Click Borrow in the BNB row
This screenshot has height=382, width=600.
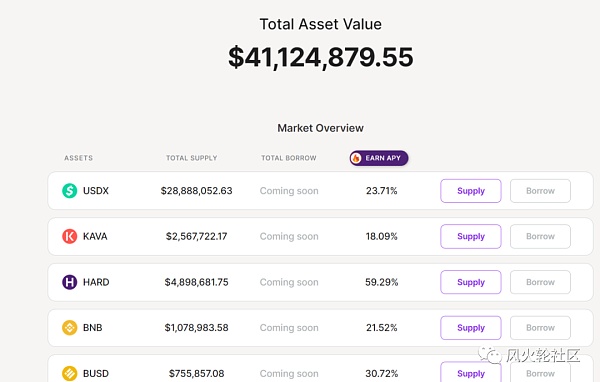pos(540,328)
